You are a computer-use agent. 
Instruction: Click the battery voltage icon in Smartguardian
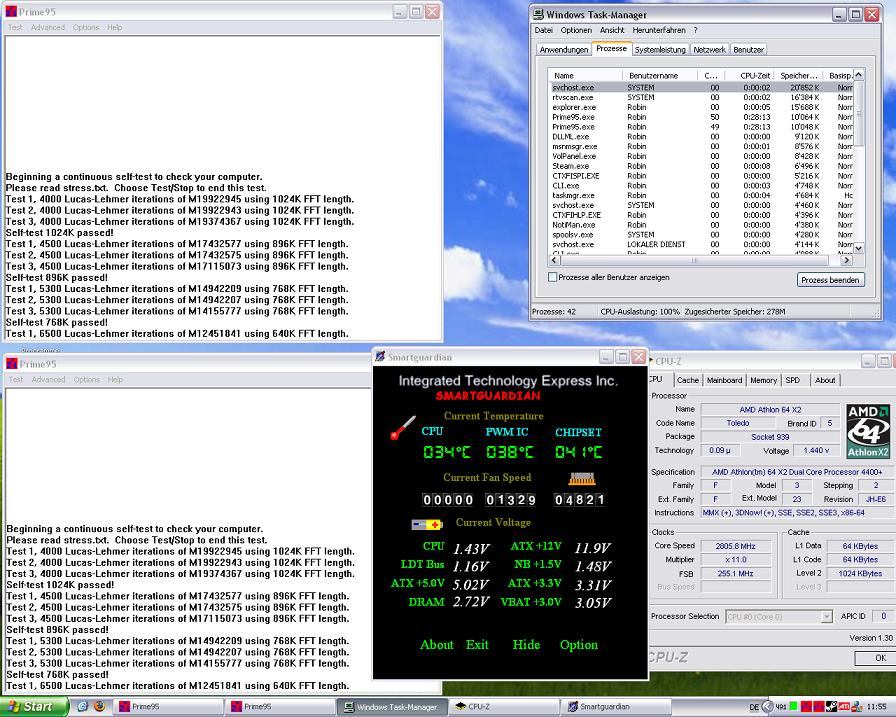(427, 524)
